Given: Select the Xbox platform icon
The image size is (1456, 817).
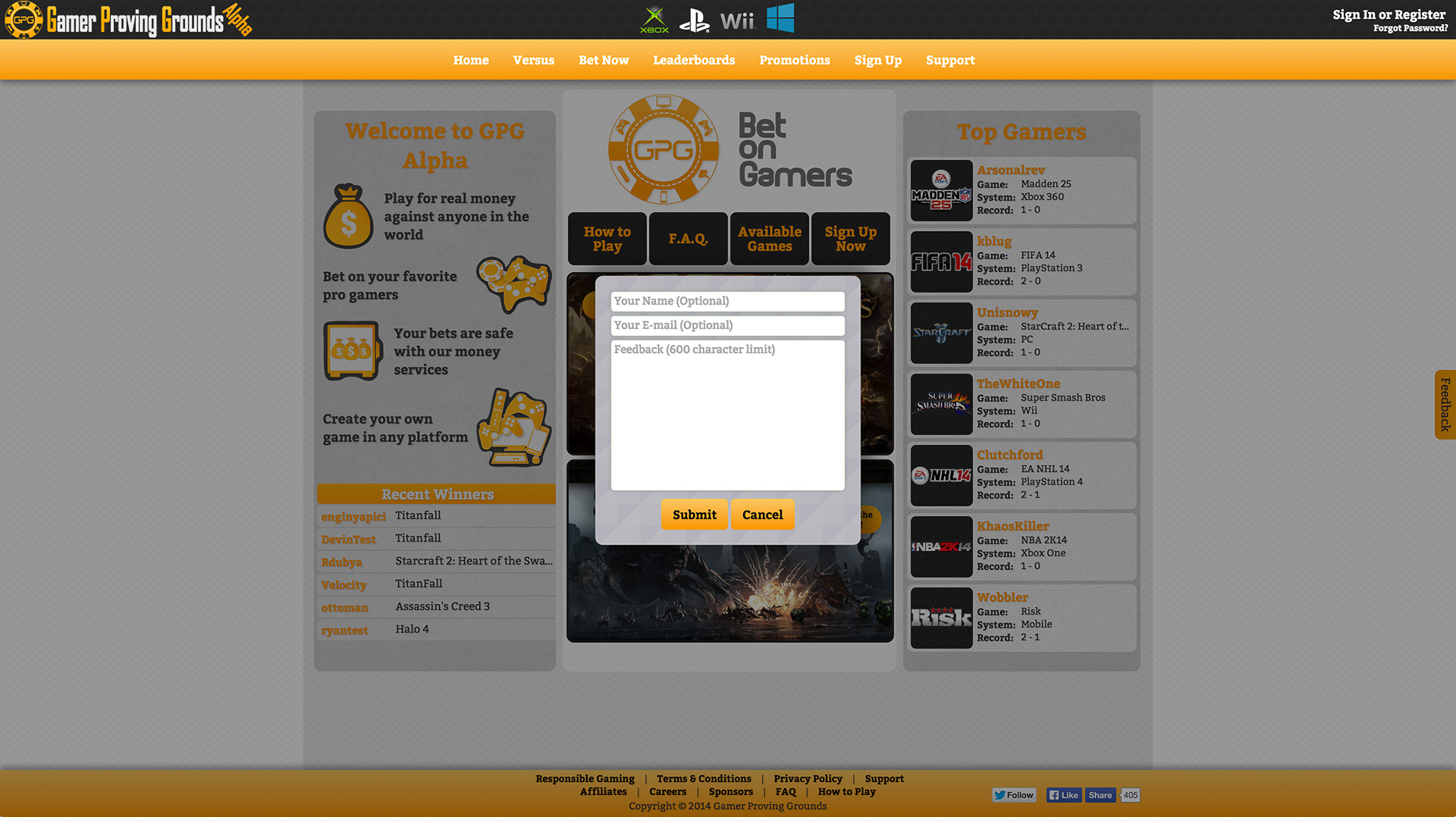Looking at the screenshot, I should [x=654, y=20].
